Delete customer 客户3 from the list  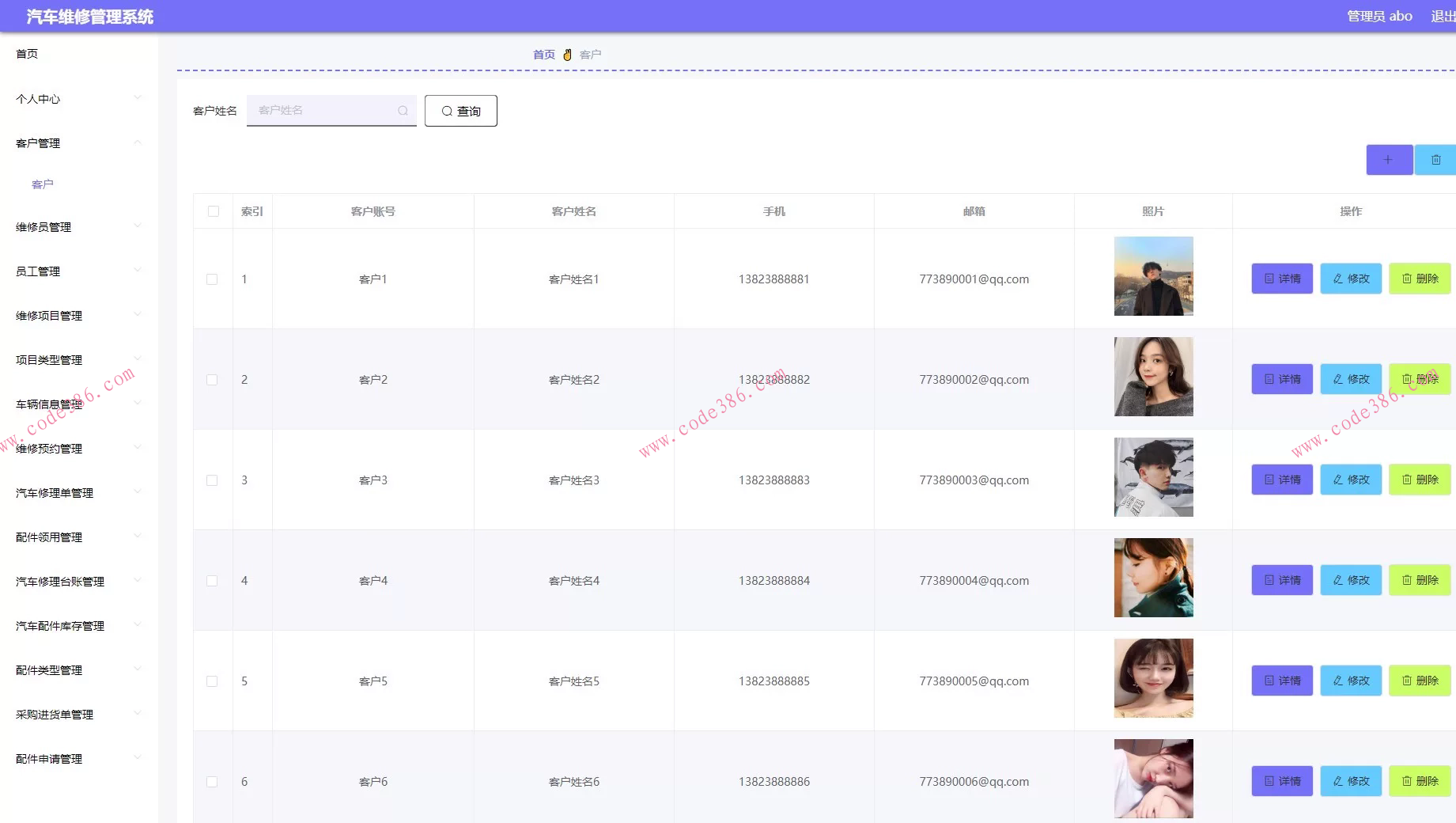1419,480
